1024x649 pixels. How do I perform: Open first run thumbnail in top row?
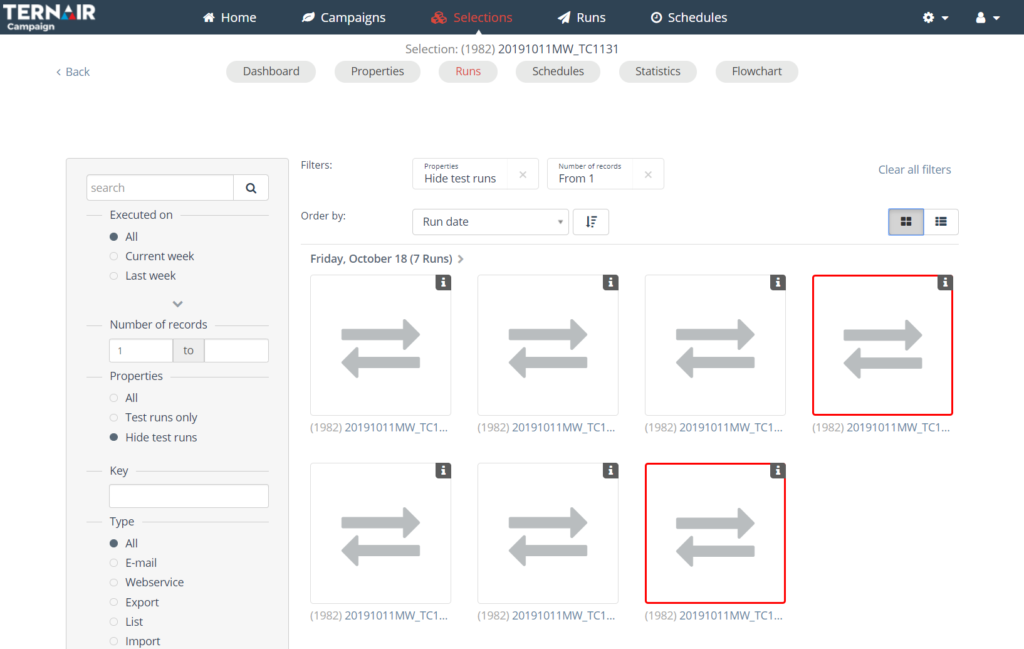(381, 345)
